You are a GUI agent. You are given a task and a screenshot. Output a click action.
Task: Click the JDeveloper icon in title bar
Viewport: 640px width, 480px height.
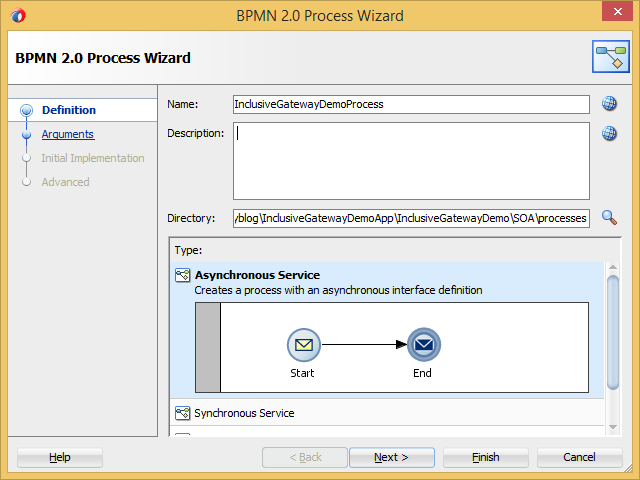tap(18, 16)
